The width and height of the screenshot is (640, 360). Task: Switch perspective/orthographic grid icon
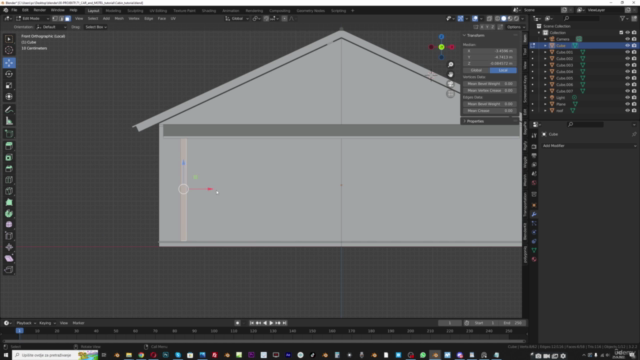coord(451,94)
